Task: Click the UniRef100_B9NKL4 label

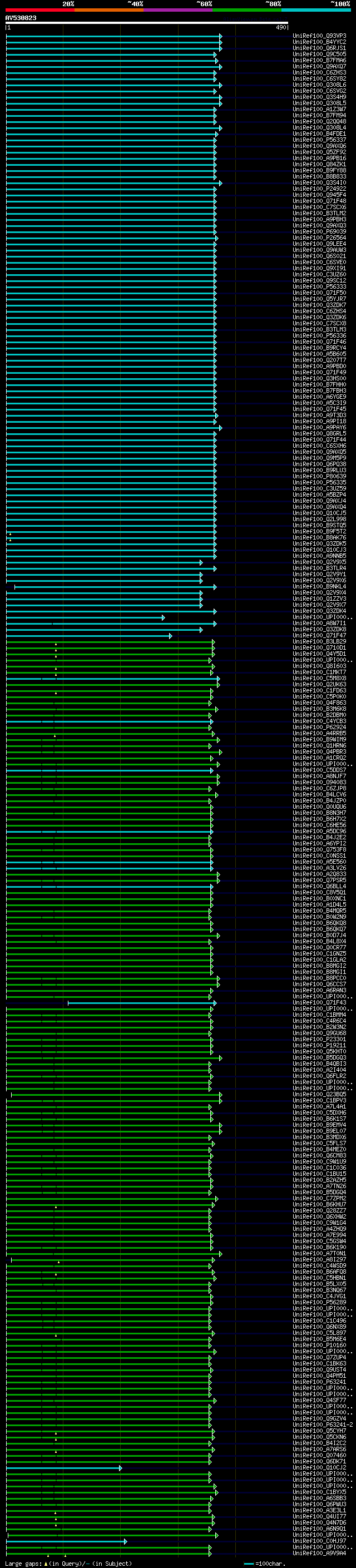Action: (319, 587)
